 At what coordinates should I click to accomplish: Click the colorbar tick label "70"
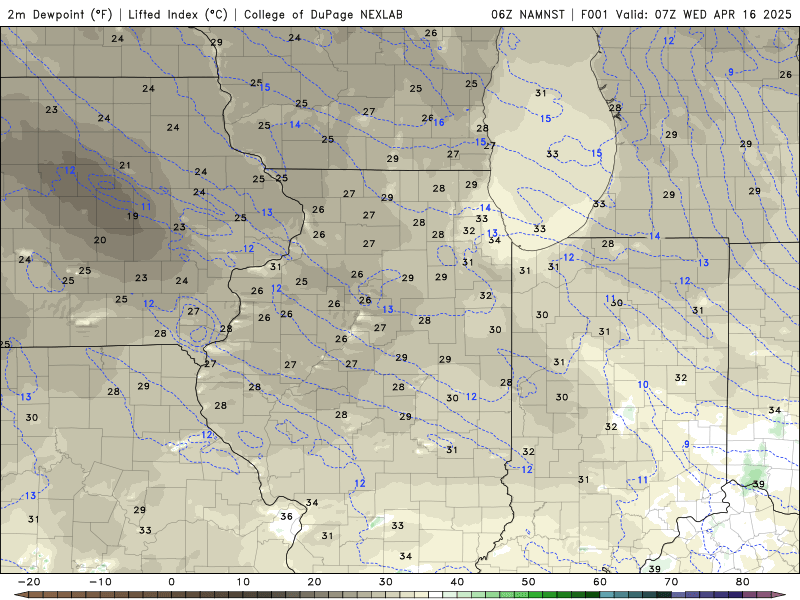pos(671,582)
